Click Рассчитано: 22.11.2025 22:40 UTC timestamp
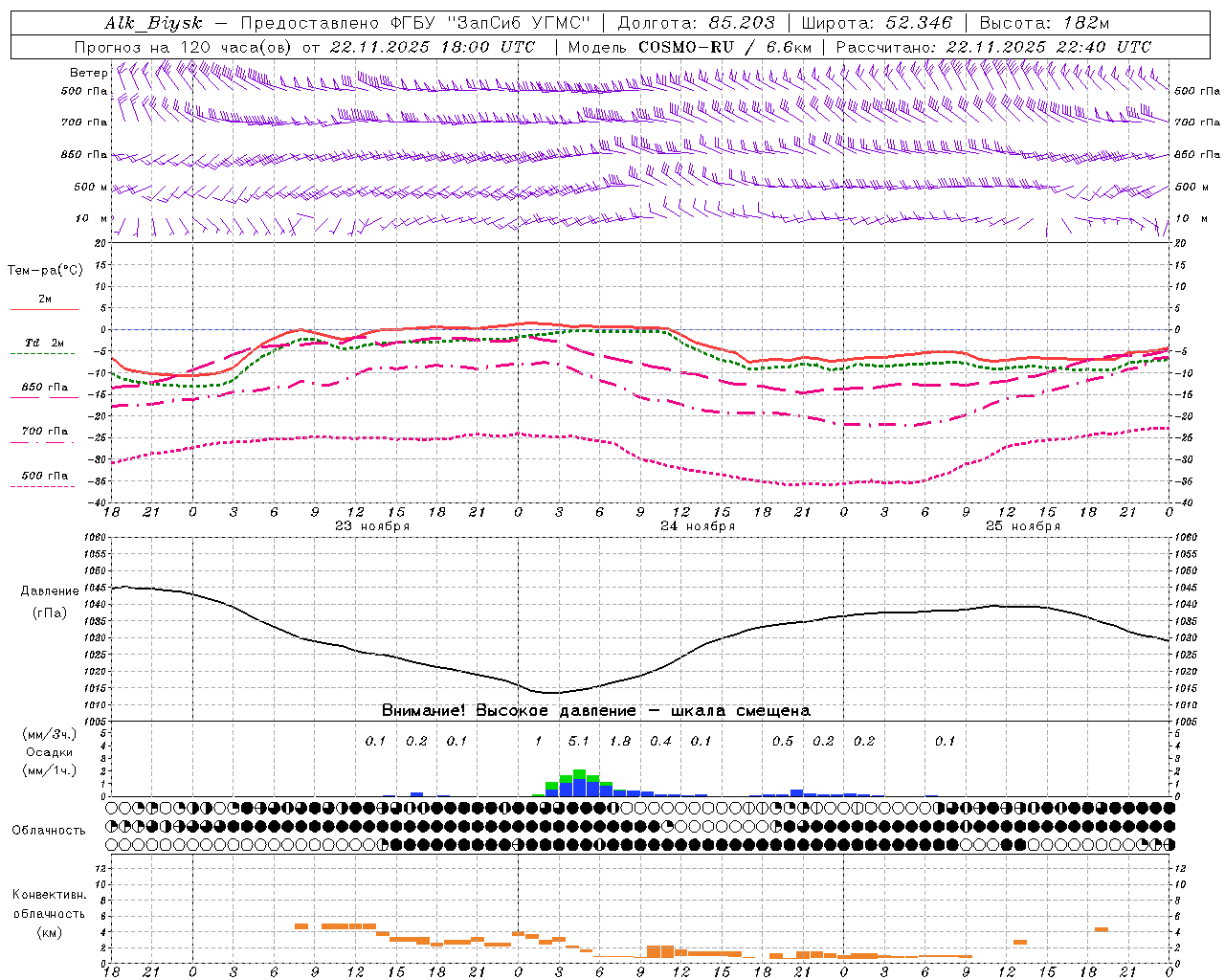The width and height of the screenshot is (1225, 980). point(993,47)
